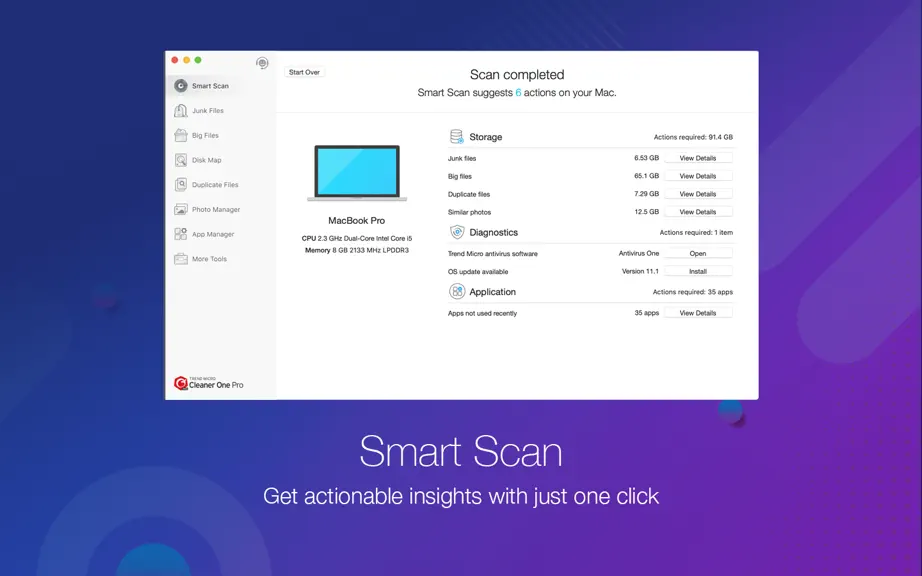View Details for Junk files
922x576 pixels.
[698, 158]
